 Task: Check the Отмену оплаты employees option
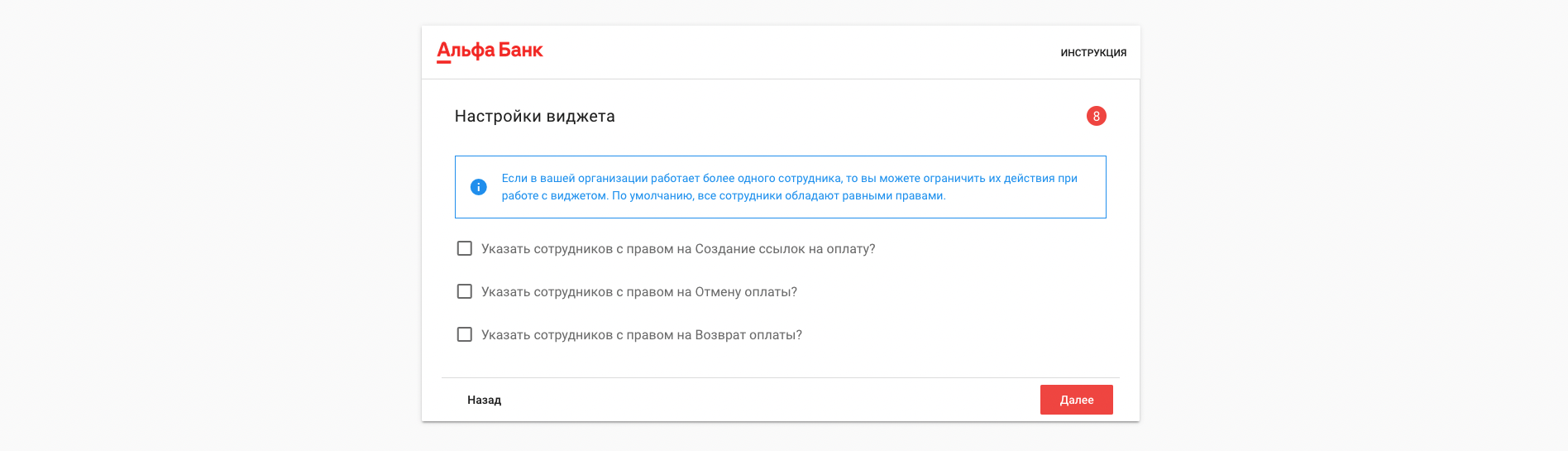click(x=465, y=291)
